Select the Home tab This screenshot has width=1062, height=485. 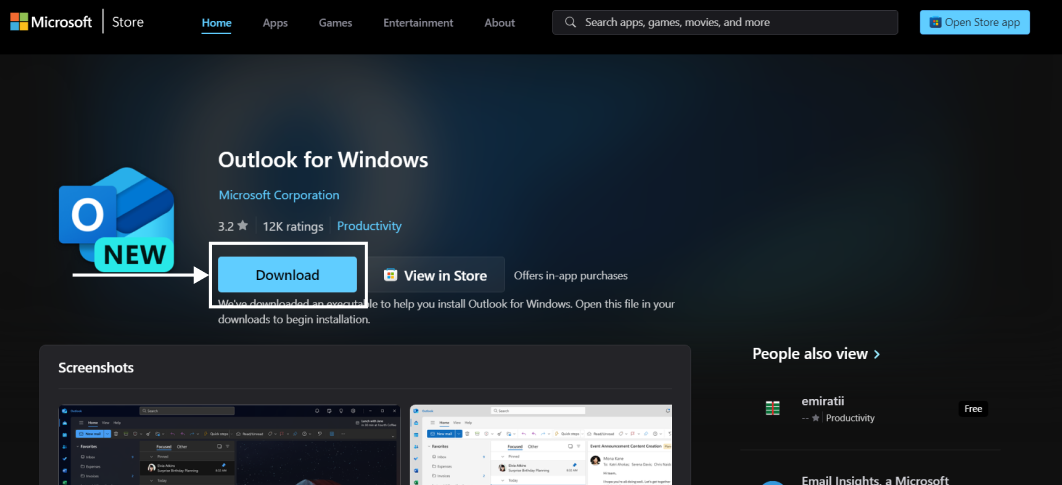217,22
